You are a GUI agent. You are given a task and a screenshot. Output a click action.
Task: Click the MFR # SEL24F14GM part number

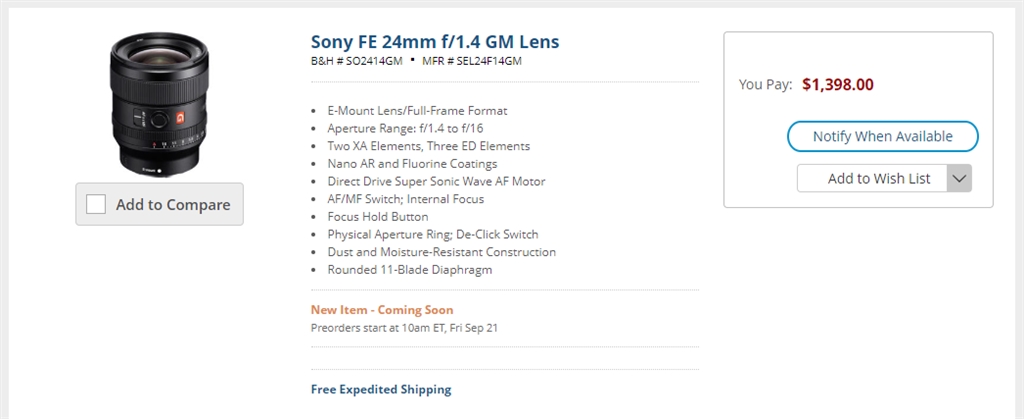(472, 61)
